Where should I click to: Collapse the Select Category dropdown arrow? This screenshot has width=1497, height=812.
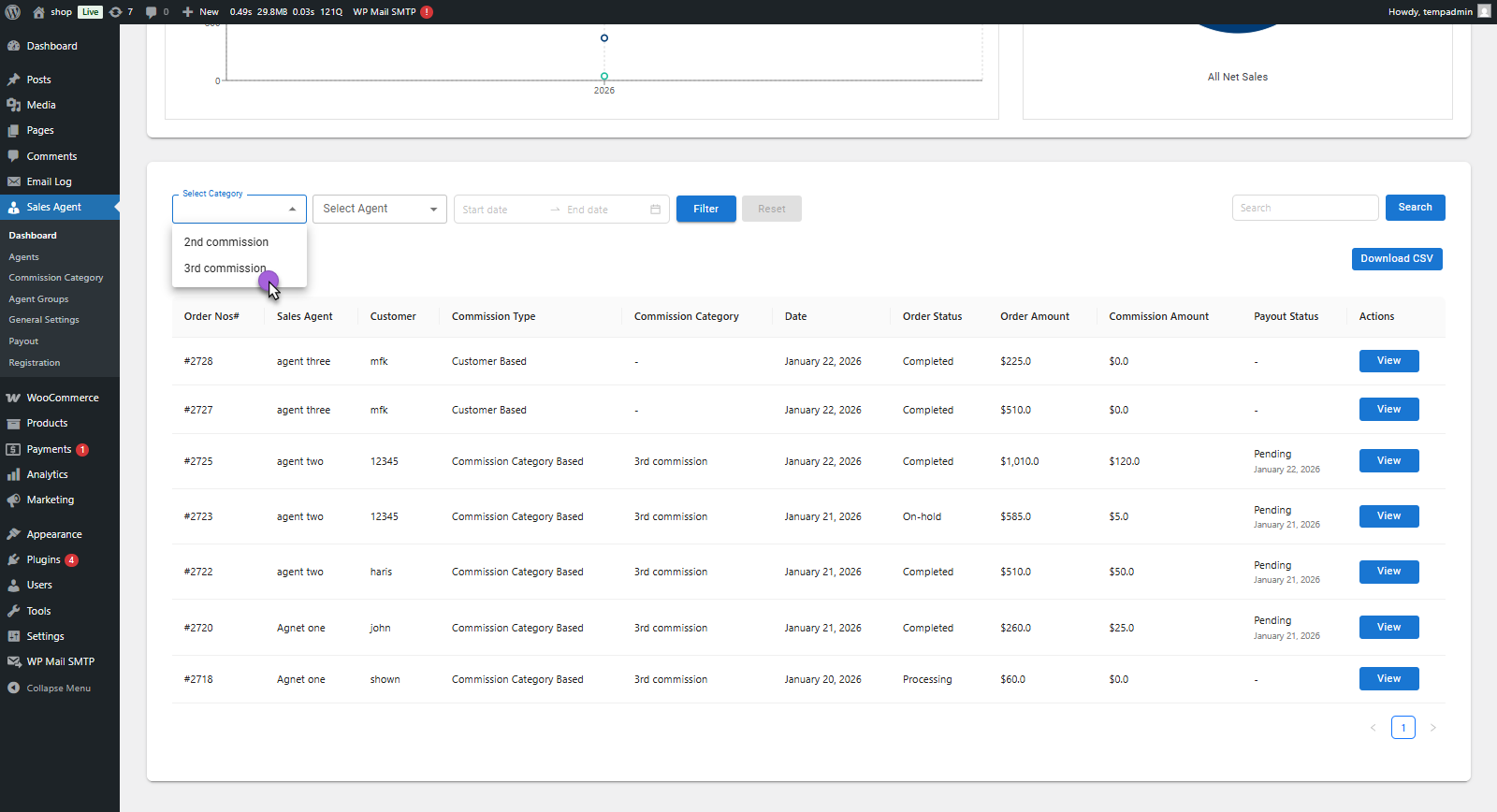[292, 210]
